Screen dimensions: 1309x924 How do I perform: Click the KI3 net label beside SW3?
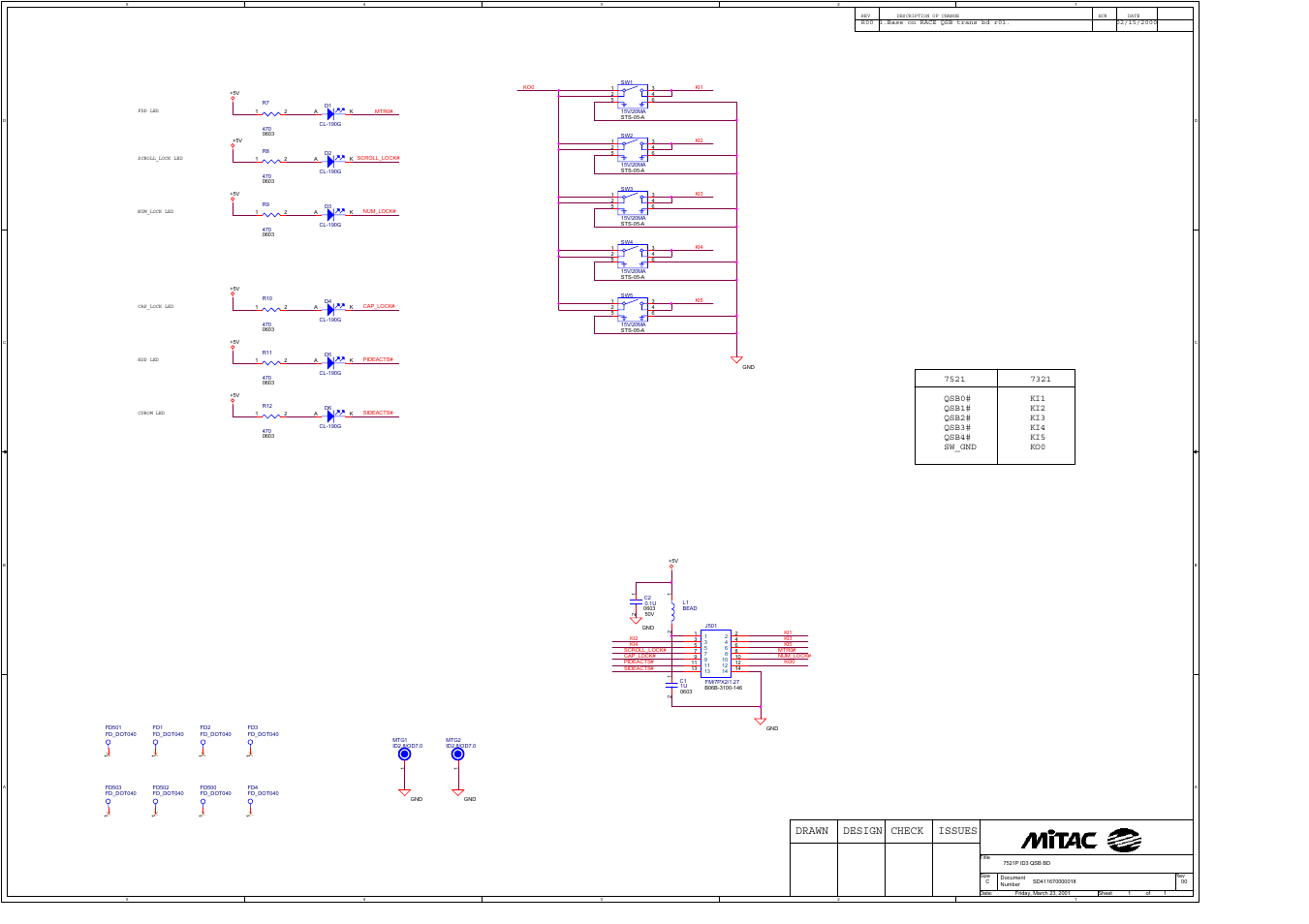pos(700,194)
